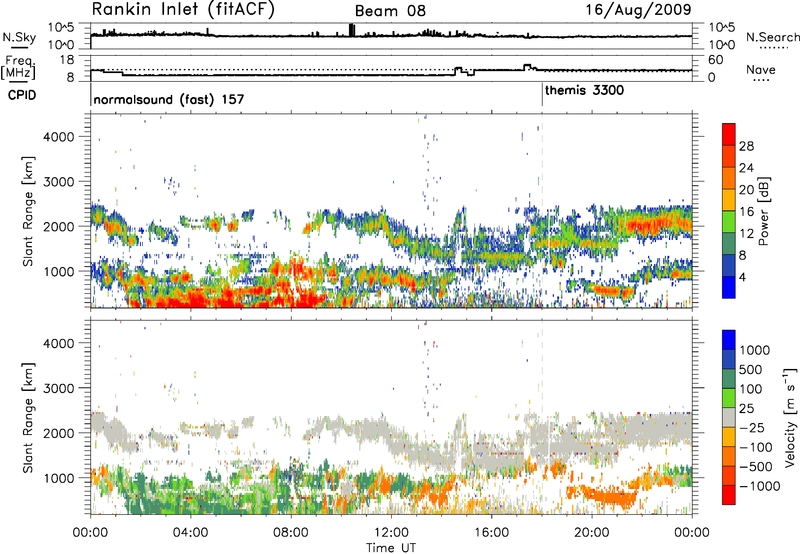800x554 pixels.
Task: Click the '18' tick on frequency axis
Action: (x=67, y=60)
